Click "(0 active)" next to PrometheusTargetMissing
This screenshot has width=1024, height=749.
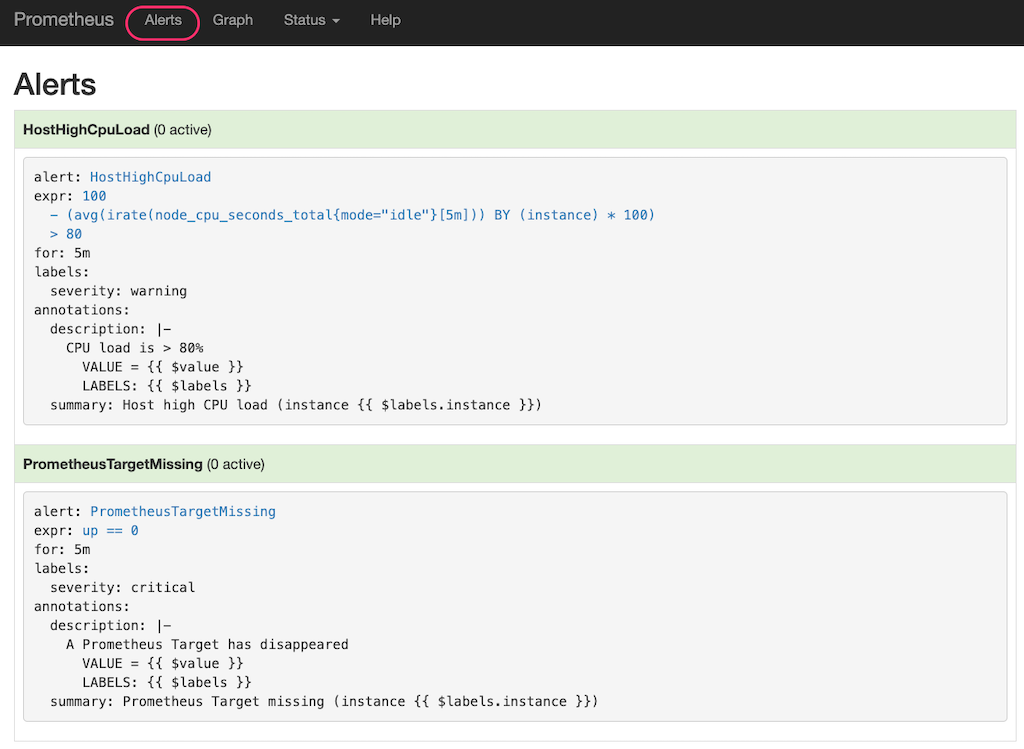[x=236, y=464]
